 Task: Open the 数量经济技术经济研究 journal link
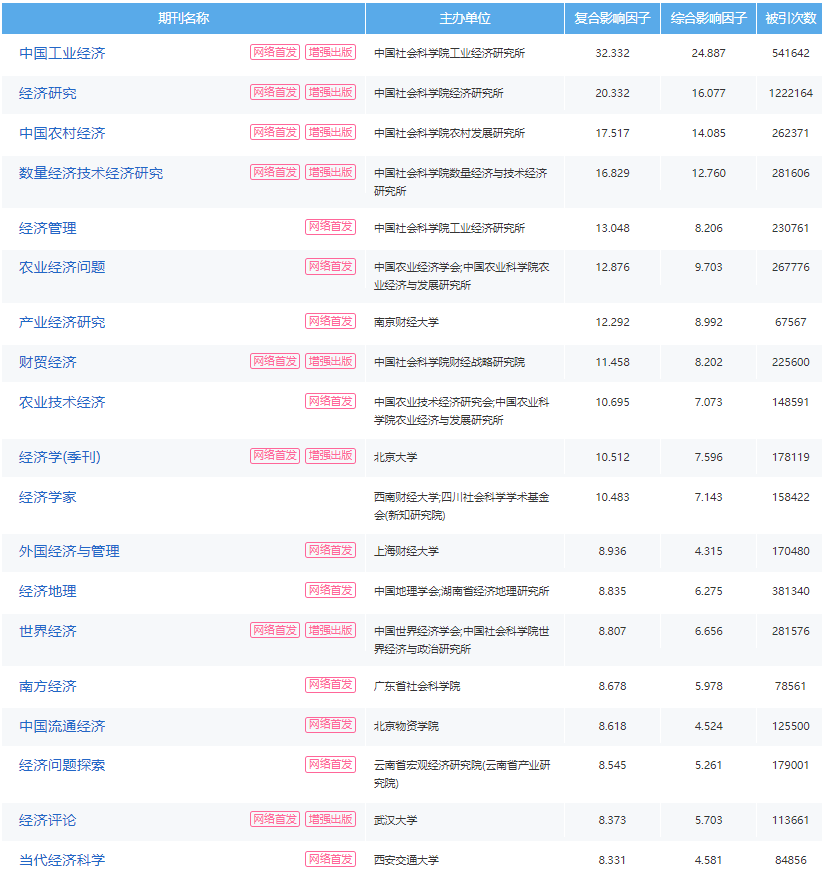pyautogui.click(x=91, y=174)
